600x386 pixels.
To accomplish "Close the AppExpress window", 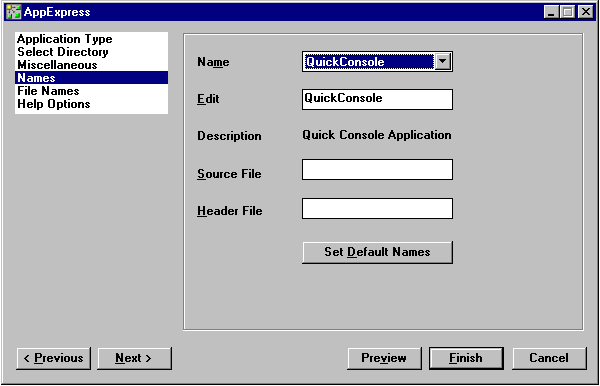I will 585,12.
